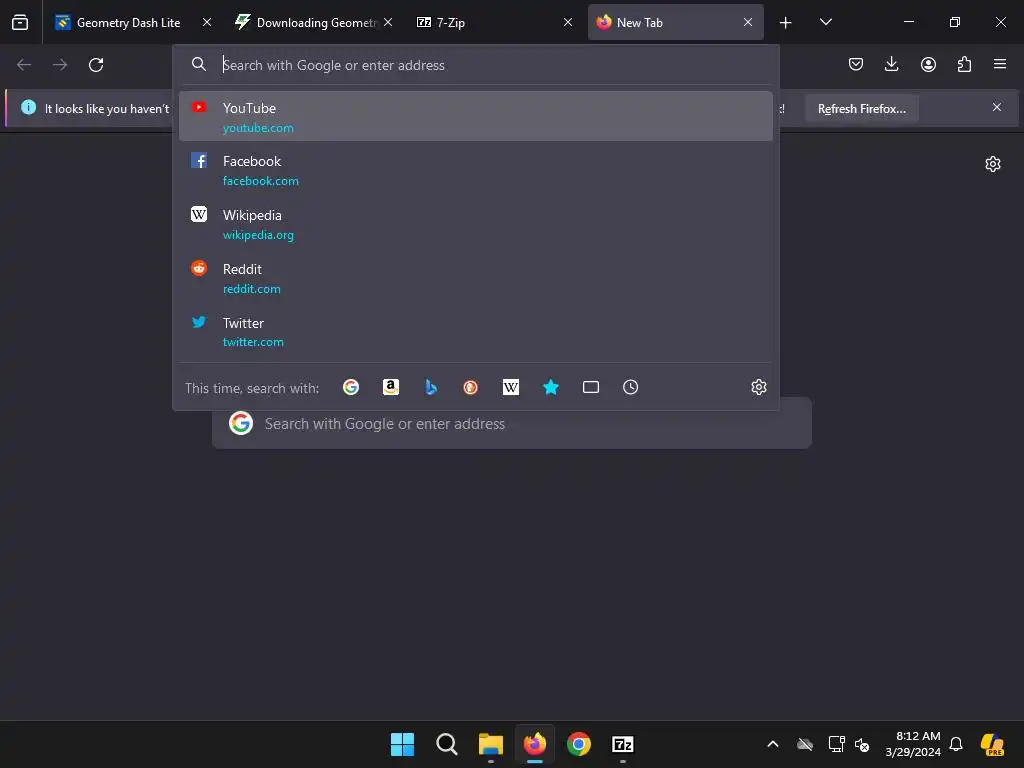Open 7-Zip from the taskbar
Viewport: 1024px width, 768px height.
pyautogui.click(x=623, y=744)
